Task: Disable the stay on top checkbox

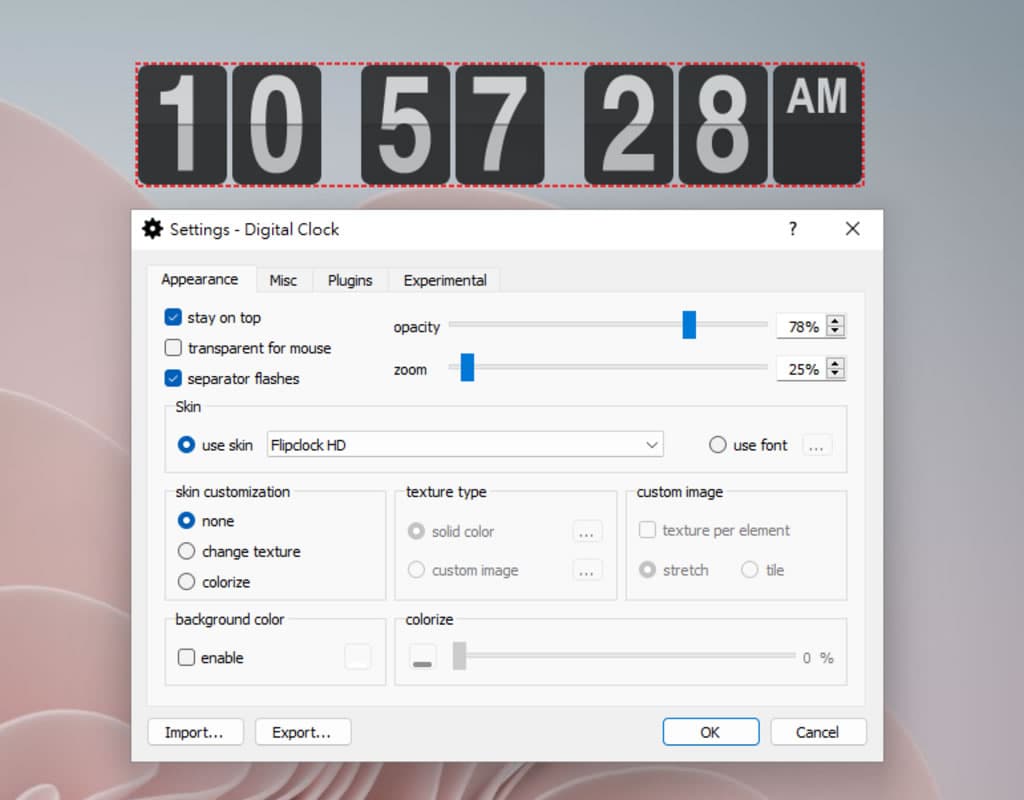Action: tap(173, 318)
